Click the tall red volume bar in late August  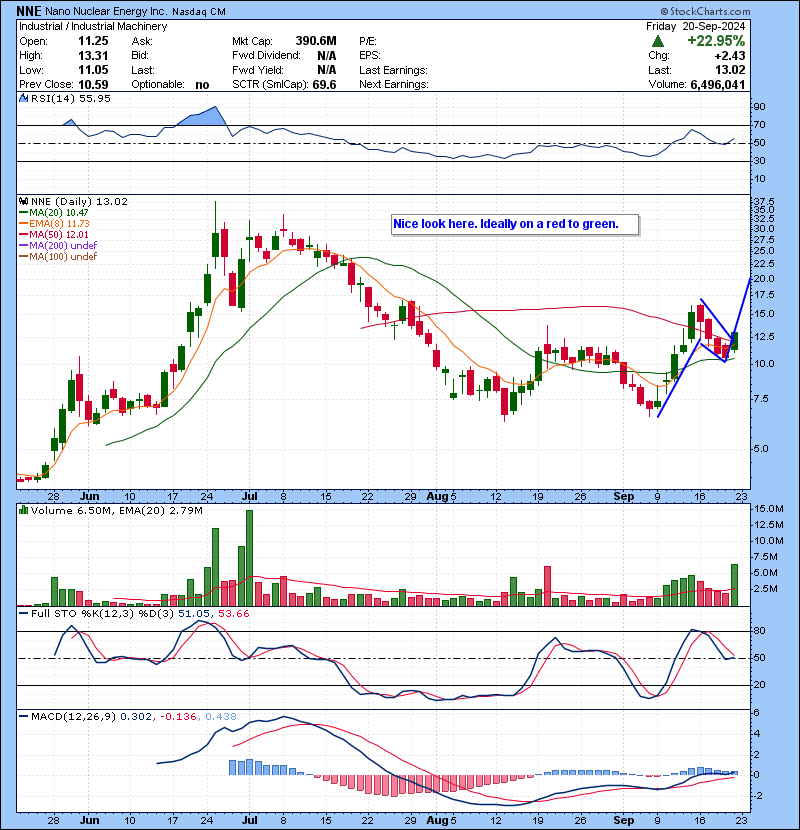click(547, 586)
